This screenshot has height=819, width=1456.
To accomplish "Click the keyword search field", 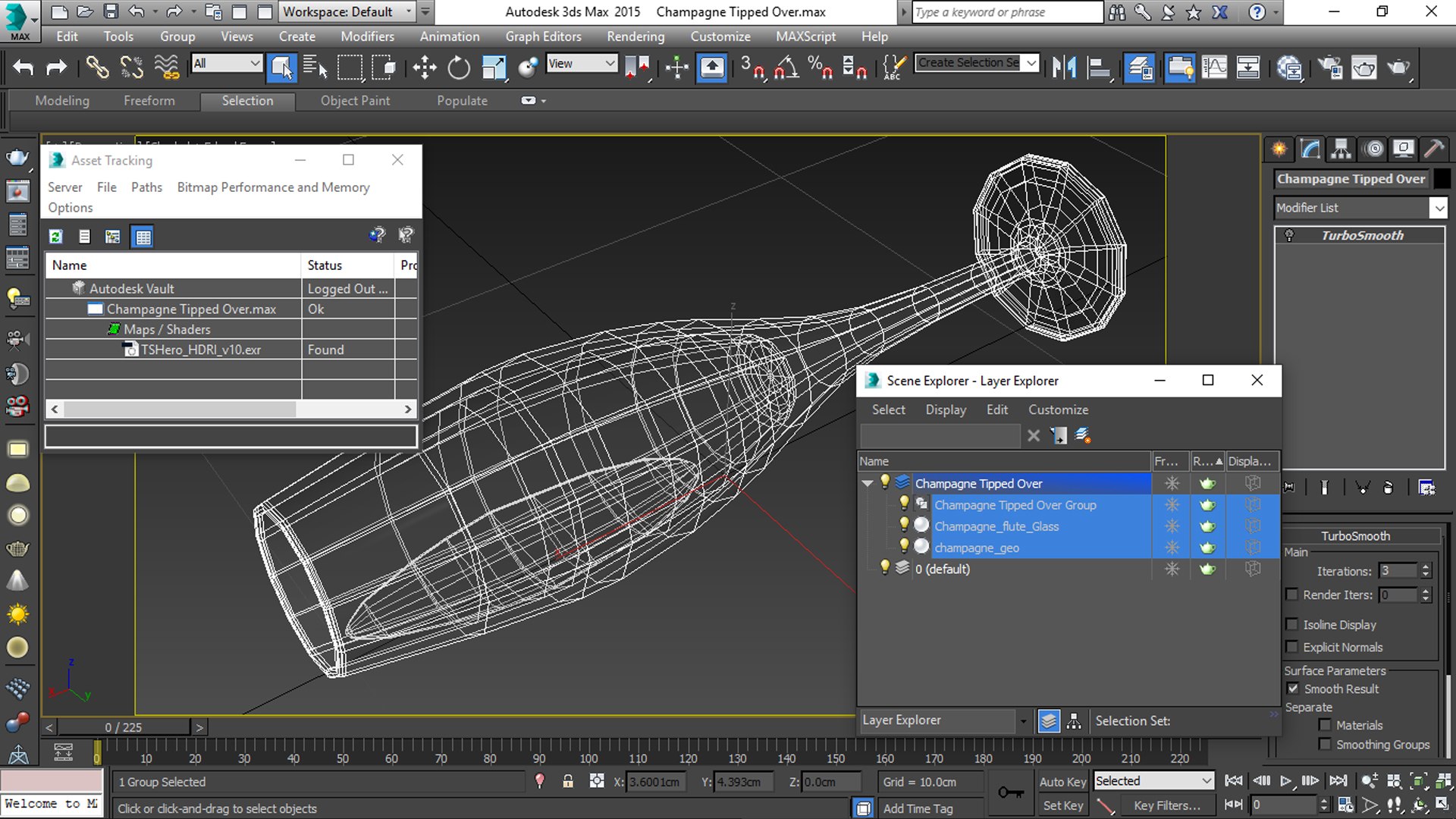I will click(x=1006, y=11).
